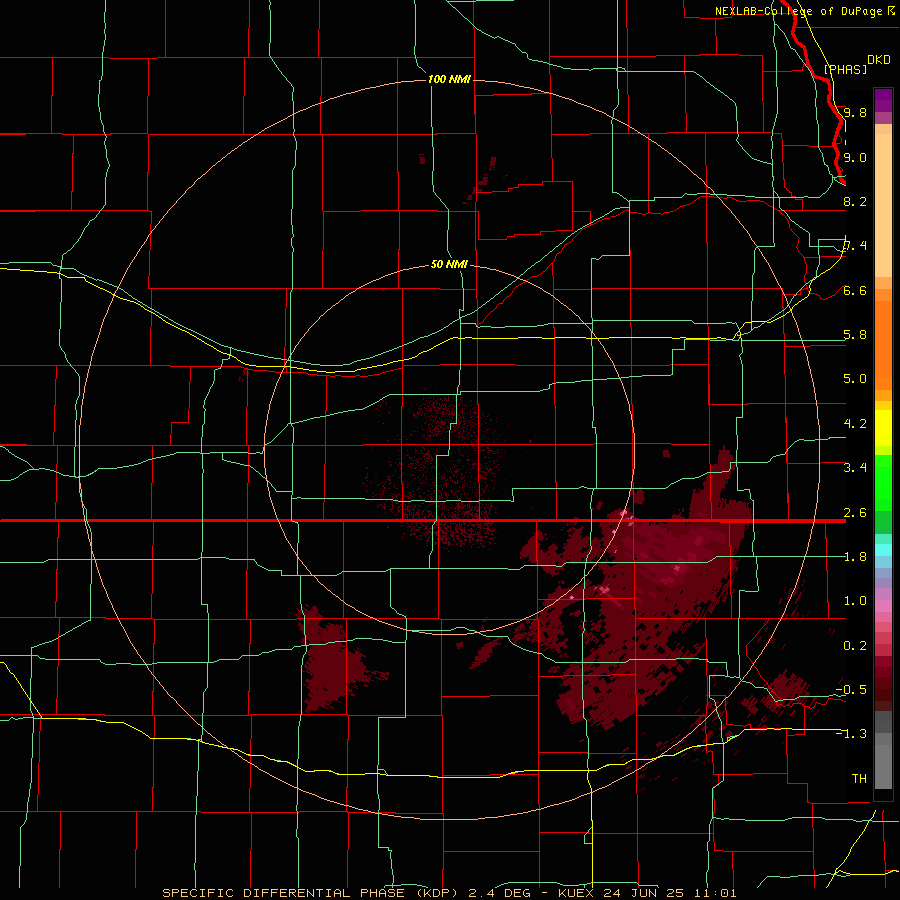Pick the peach segment of the color bar
900x900 pixels.
pyautogui.click(x=883, y=205)
